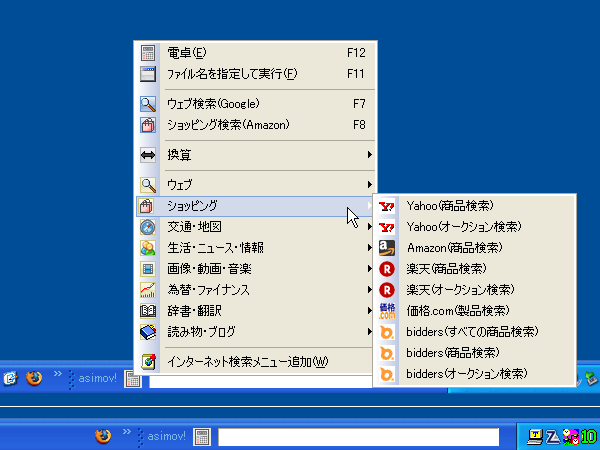This screenshot has width=600, height=450.
Task: Expand the 換算 submenu arrow
Action: [x=370, y=155]
